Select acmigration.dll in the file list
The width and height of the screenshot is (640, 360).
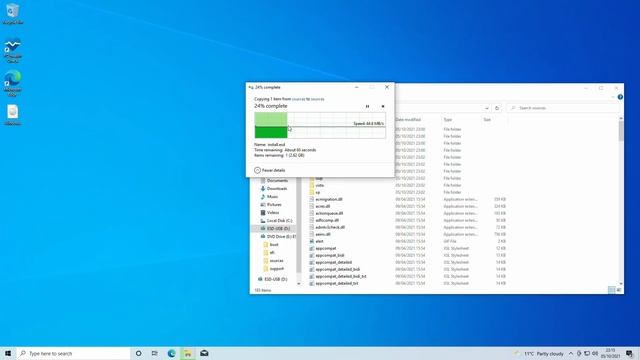(x=329, y=199)
